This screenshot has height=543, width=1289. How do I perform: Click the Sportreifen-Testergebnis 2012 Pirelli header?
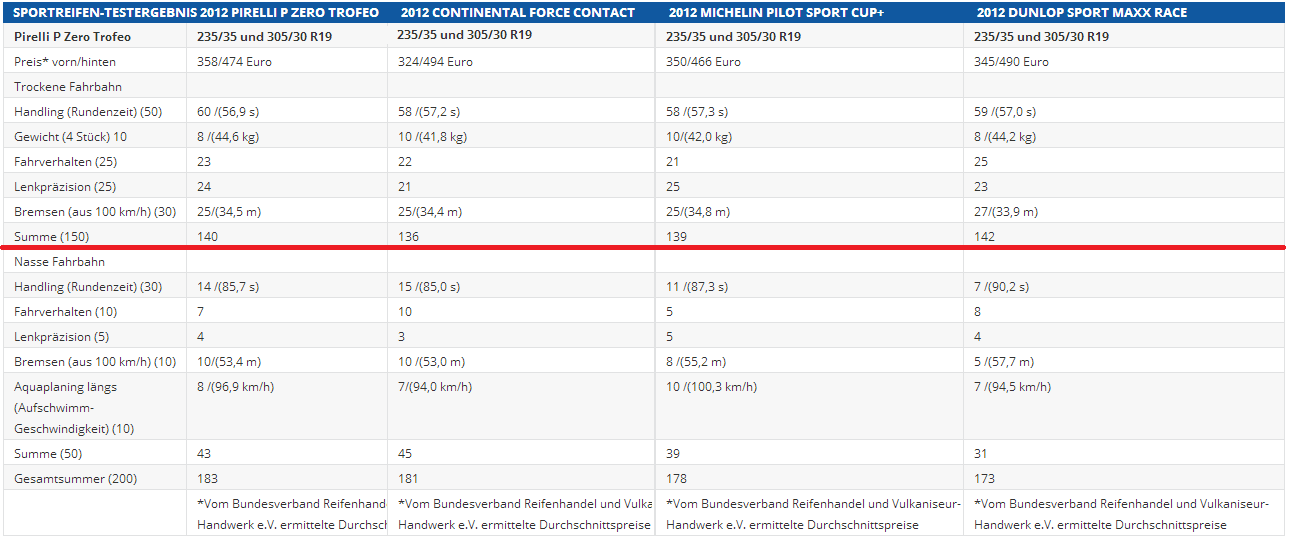[x=197, y=13]
